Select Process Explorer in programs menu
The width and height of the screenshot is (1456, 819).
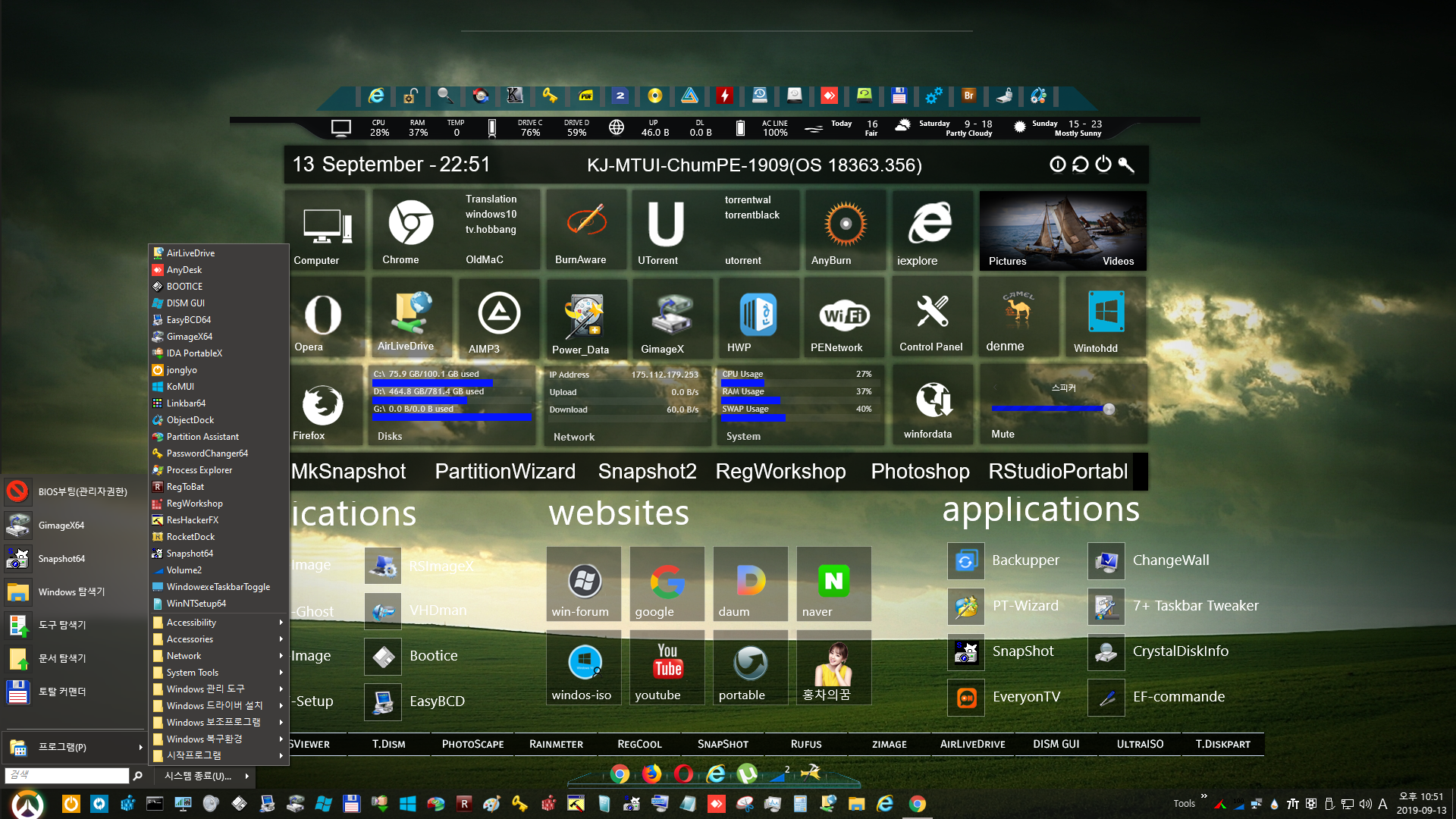pos(218,470)
